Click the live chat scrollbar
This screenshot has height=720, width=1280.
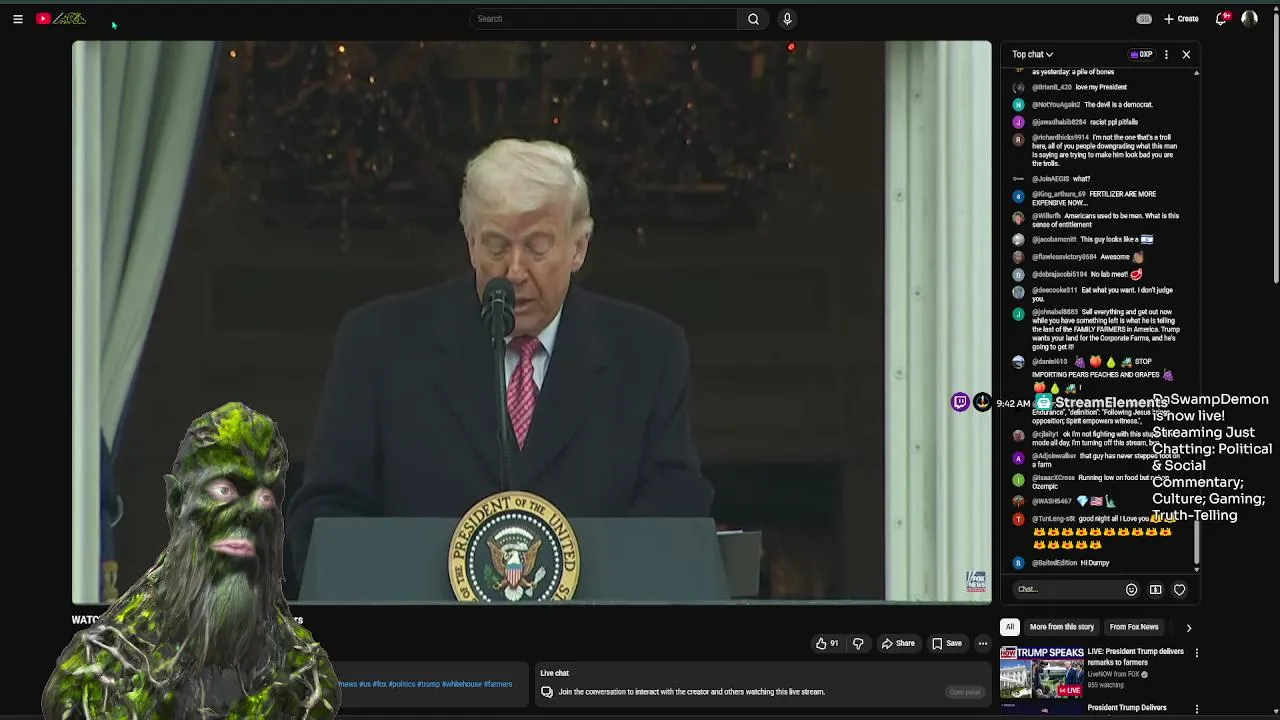[1196, 543]
